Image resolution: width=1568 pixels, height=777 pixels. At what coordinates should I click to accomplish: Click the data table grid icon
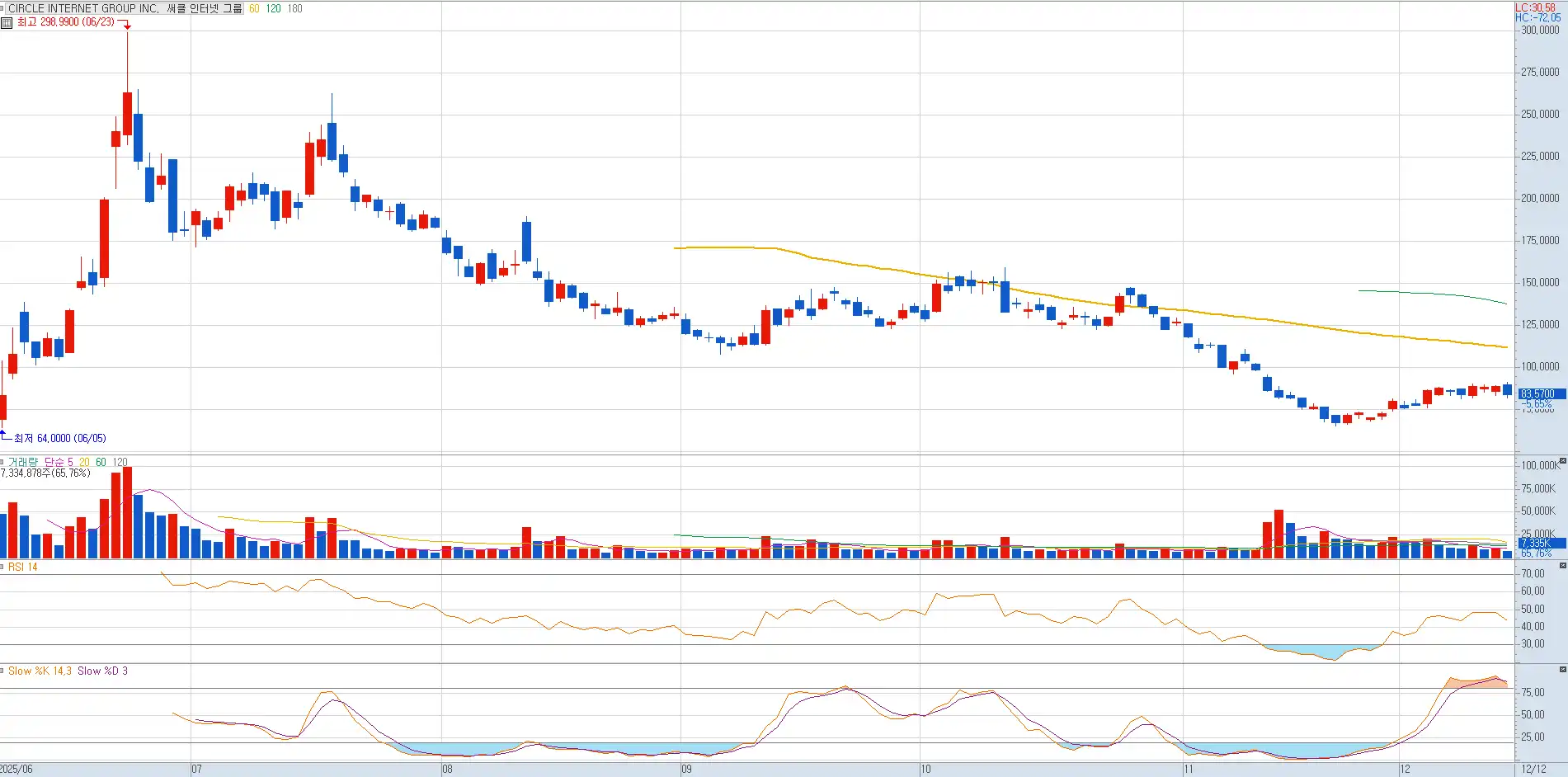7,22
